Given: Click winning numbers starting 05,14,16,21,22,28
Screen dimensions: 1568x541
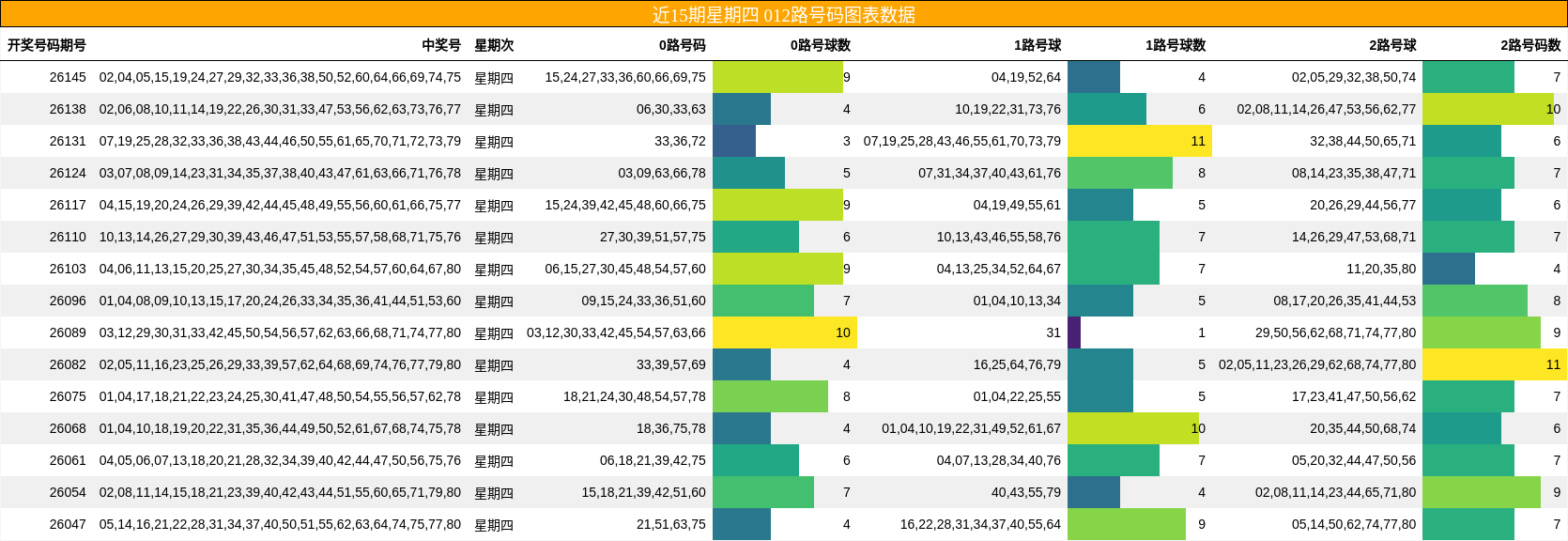Looking at the screenshot, I should (280, 524).
